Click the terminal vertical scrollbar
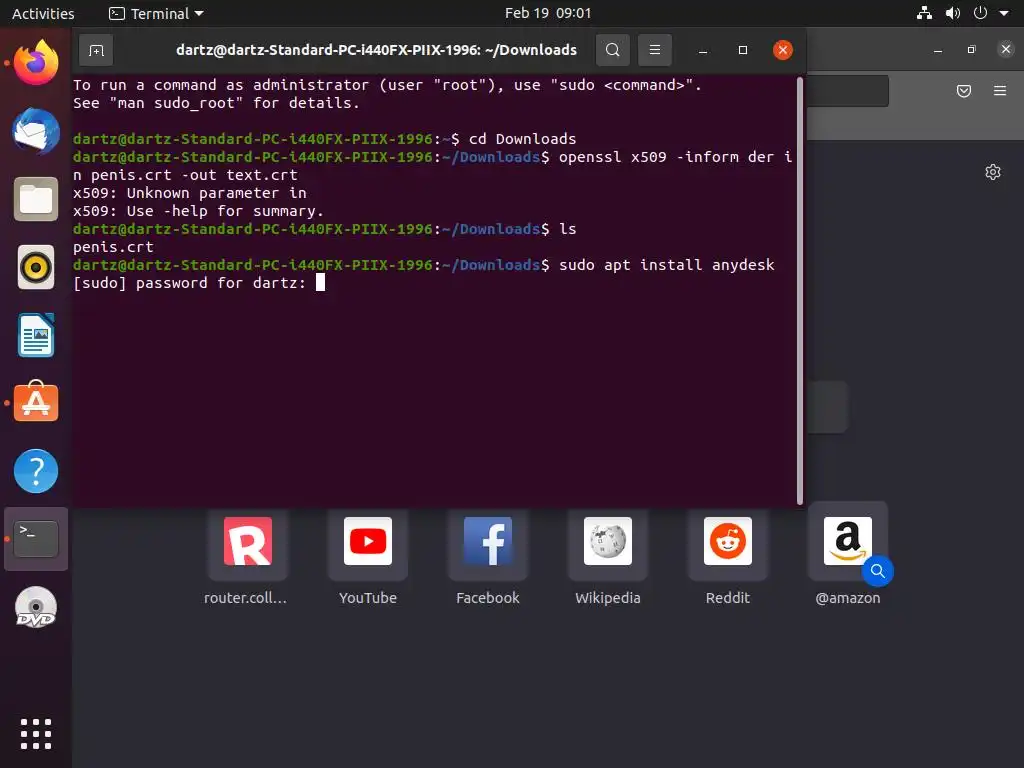This screenshot has width=1024, height=768. 800,291
